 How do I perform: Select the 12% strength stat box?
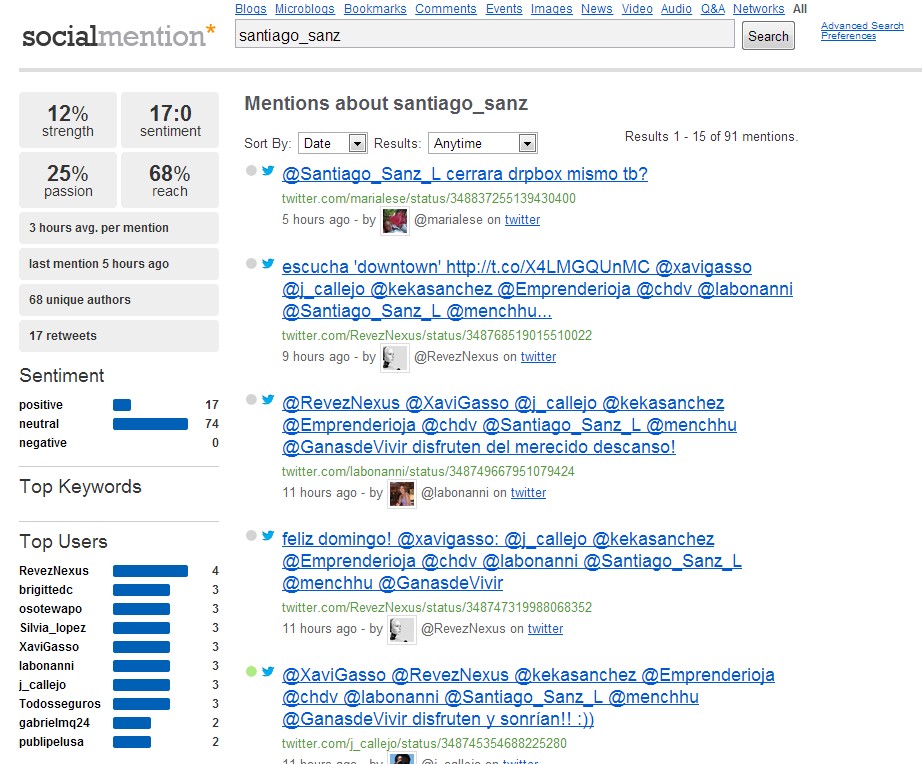pos(68,120)
